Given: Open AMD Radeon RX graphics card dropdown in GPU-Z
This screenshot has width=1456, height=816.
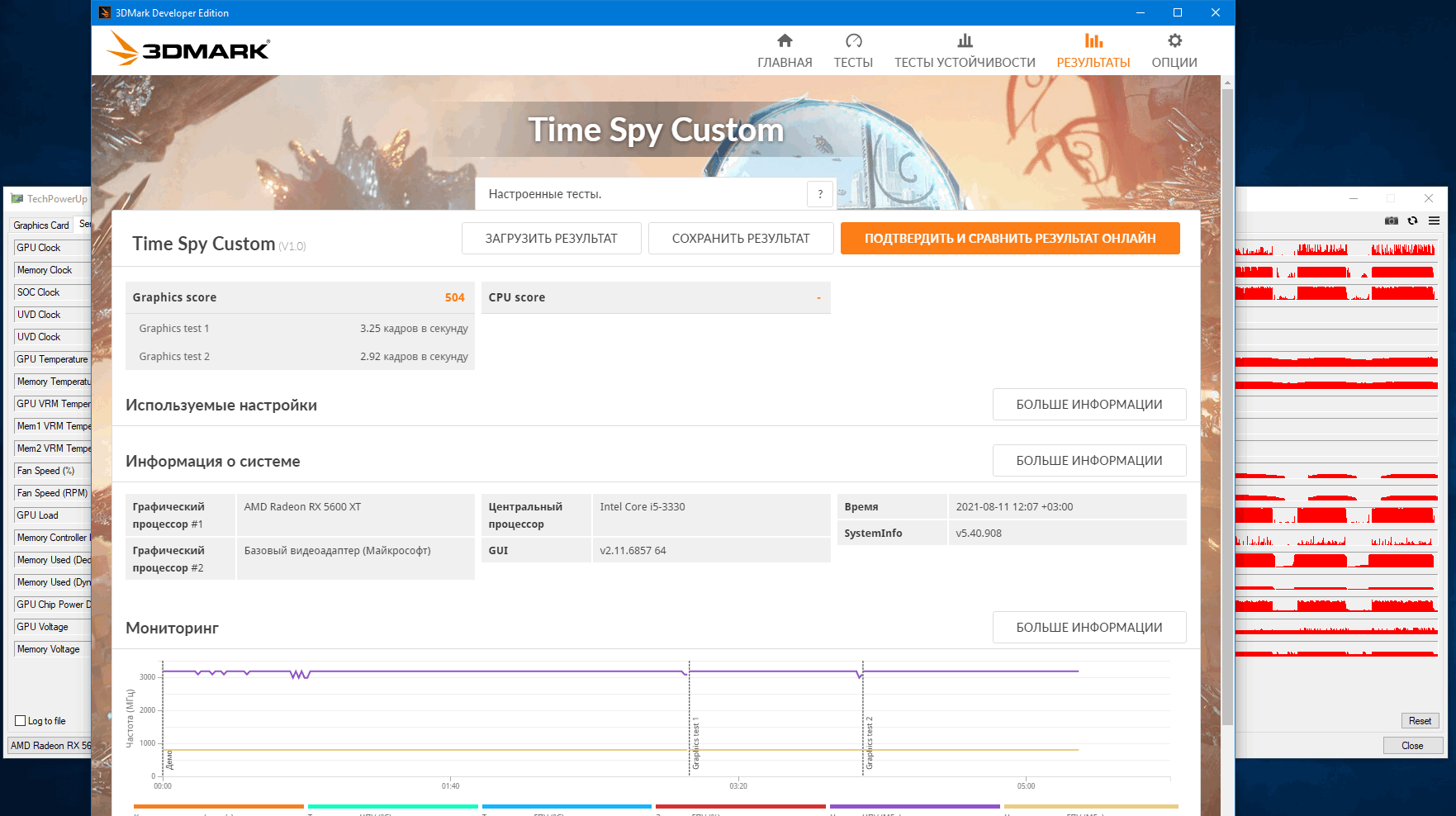Looking at the screenshot, I should pos(50,745).
